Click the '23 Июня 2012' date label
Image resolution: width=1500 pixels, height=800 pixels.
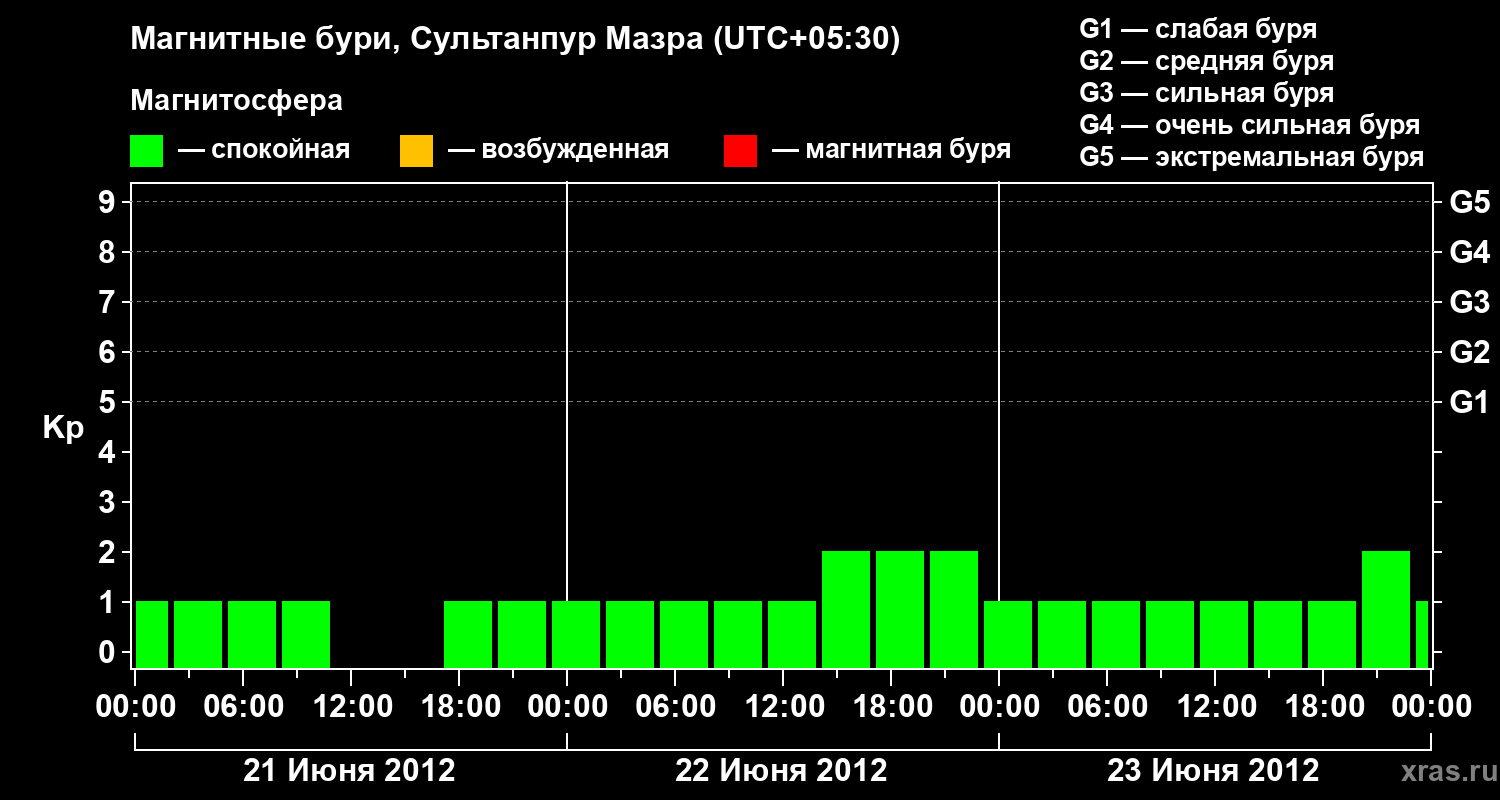pyautogui.click(x=1214, y=771)
